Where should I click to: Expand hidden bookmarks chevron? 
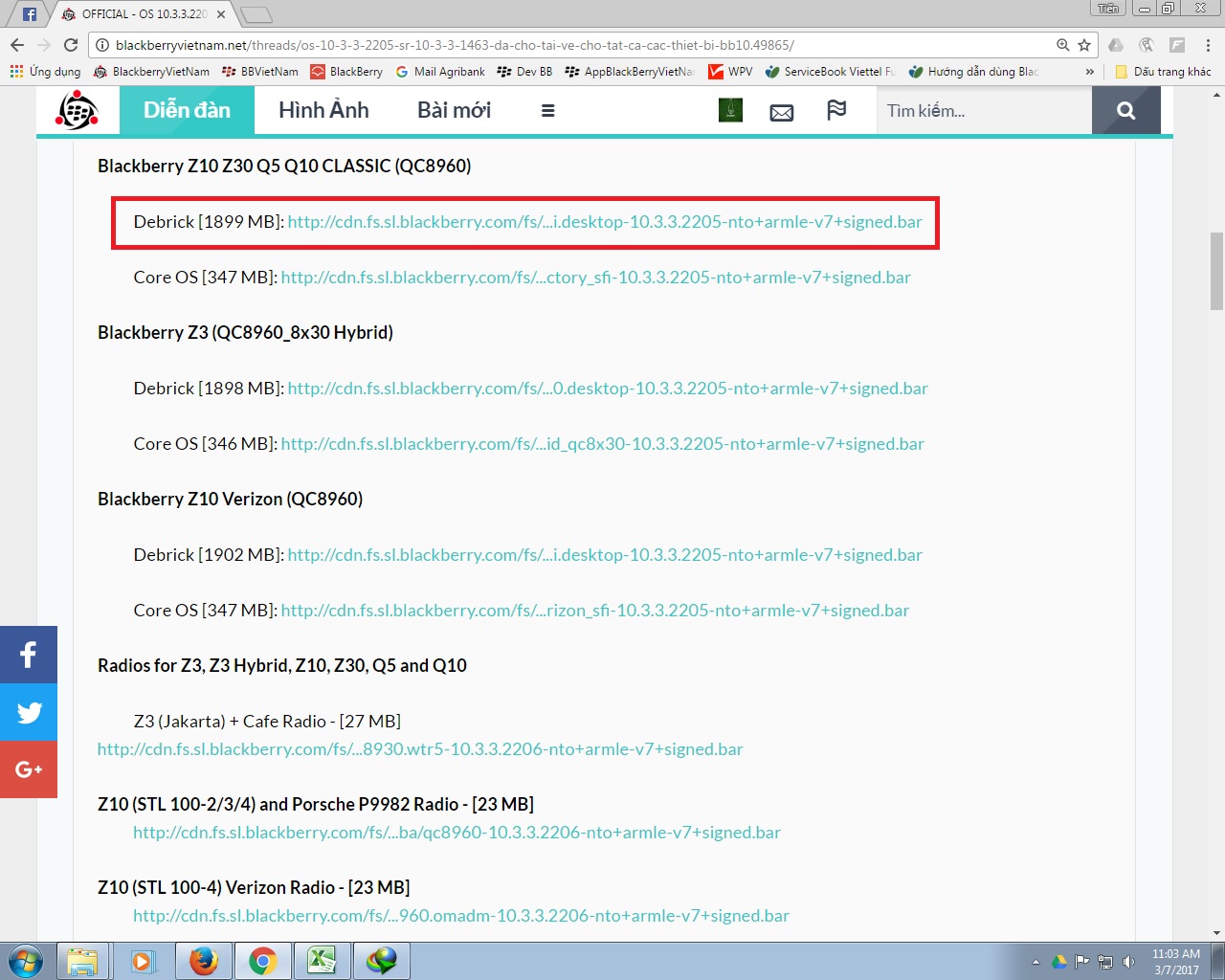[1089, 72]
